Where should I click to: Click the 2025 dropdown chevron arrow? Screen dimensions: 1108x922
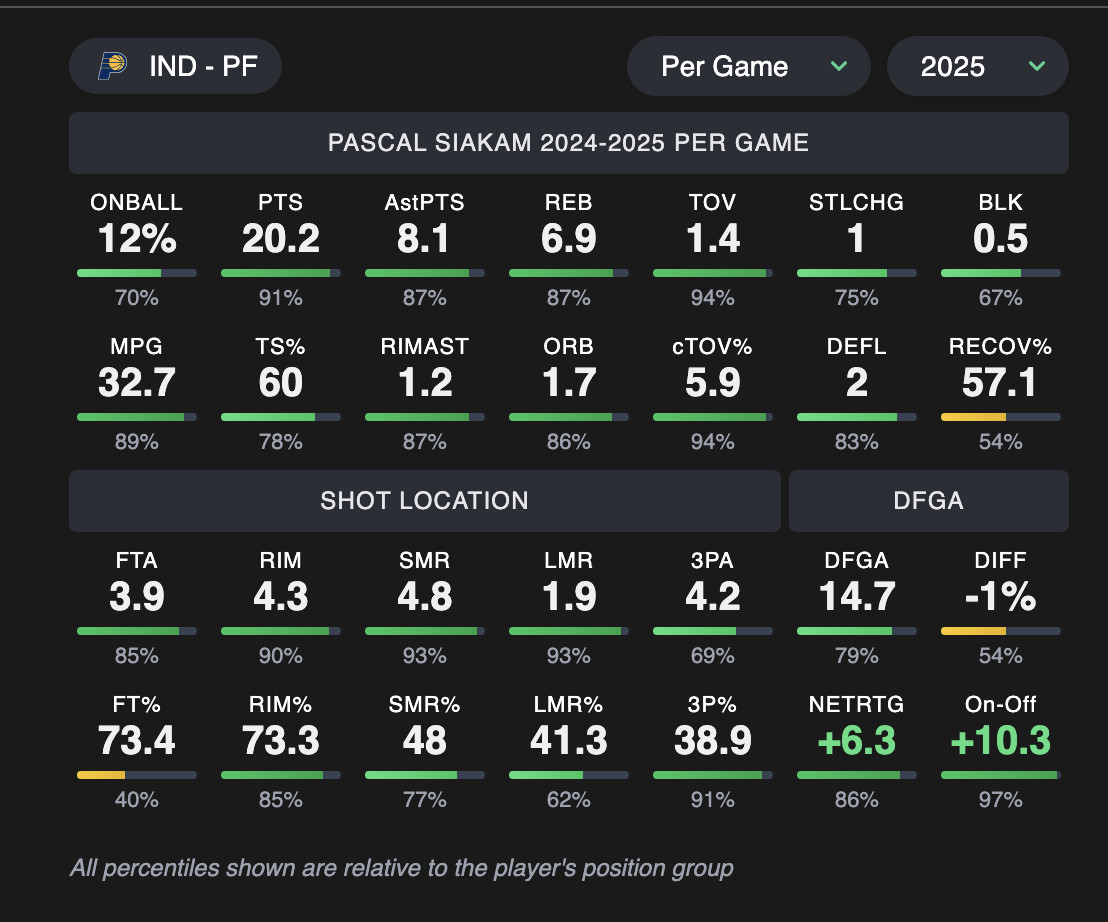point(1037,67)
